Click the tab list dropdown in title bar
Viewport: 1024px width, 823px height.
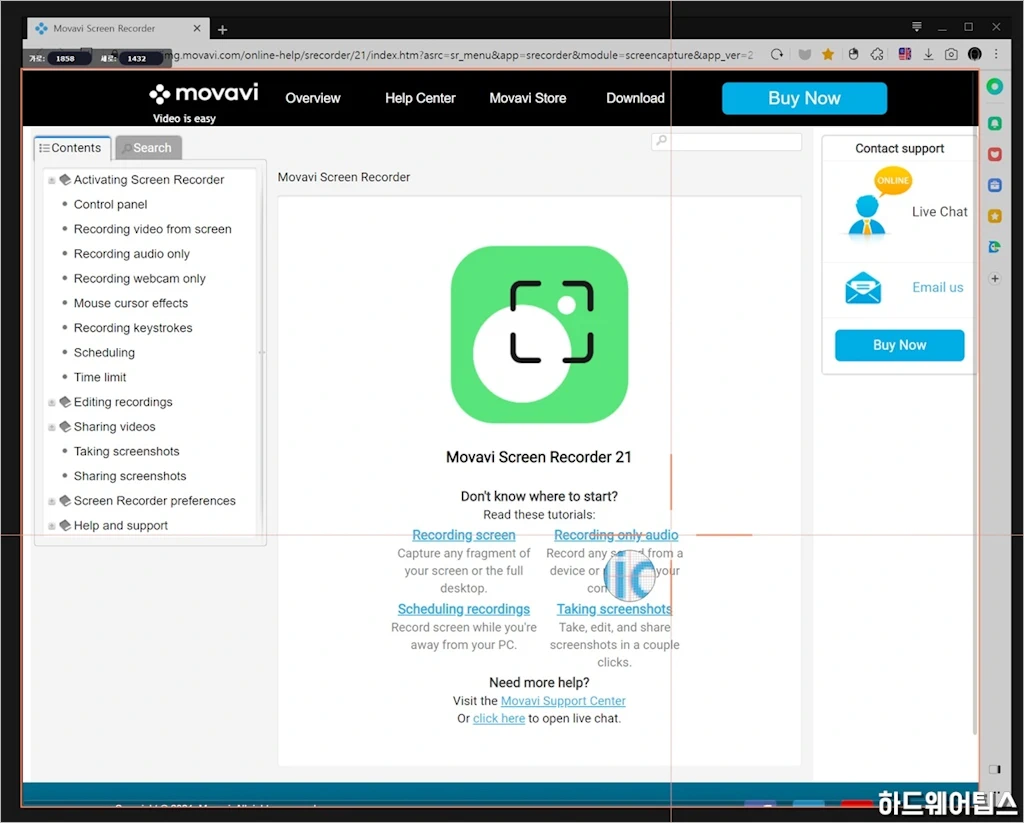[x=917, y=27]
